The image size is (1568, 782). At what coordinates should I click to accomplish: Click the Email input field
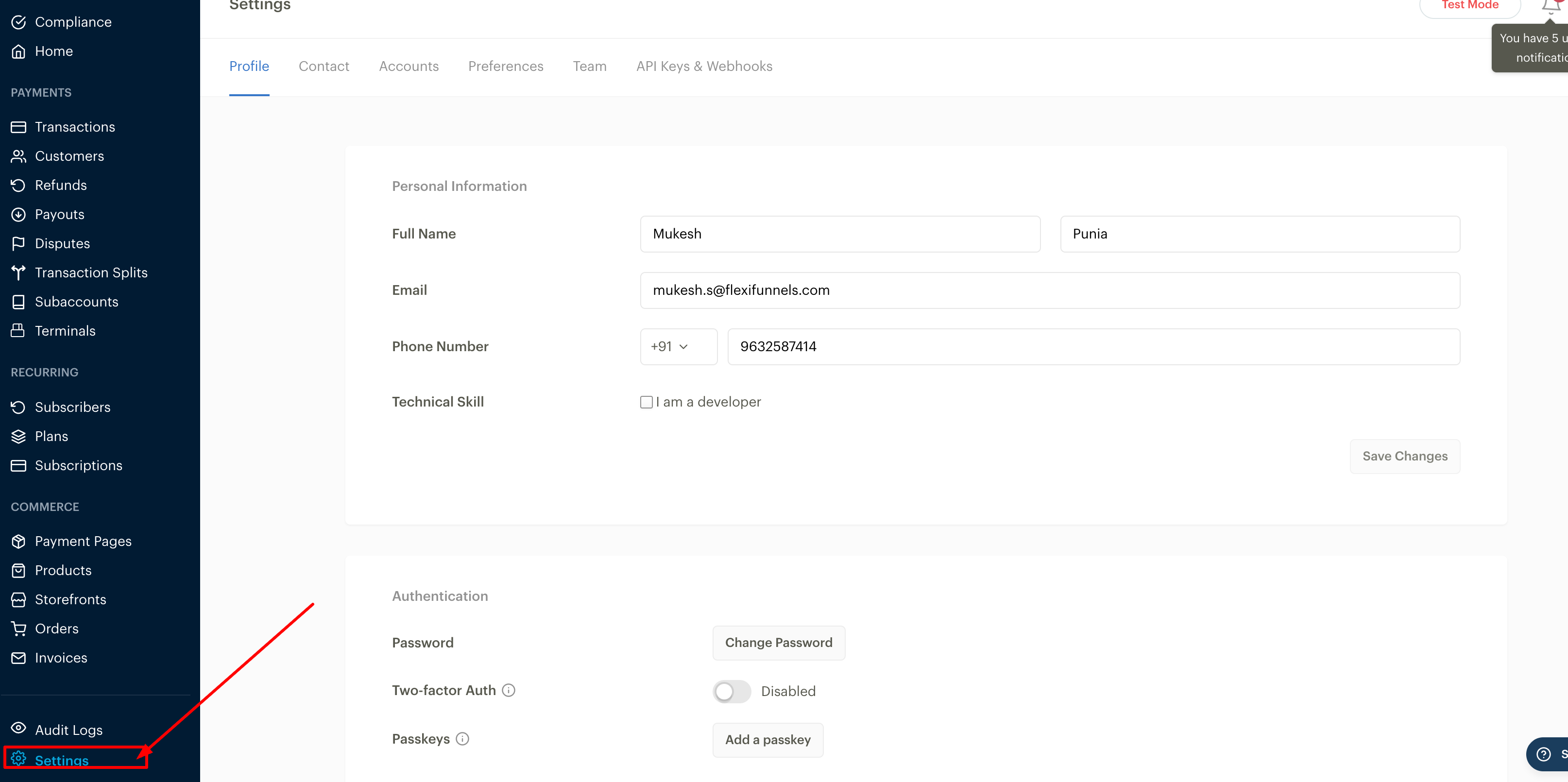click(x=1049, y=290)
